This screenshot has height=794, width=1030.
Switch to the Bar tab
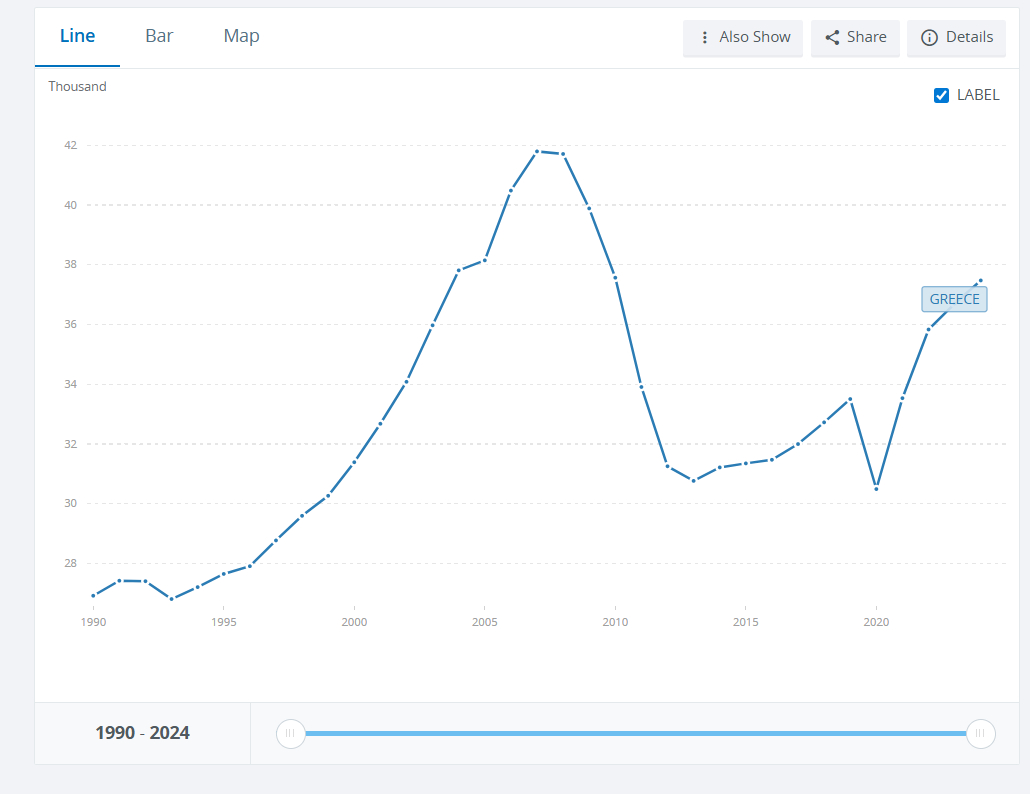pyautogui.click(x=159, y=36)
